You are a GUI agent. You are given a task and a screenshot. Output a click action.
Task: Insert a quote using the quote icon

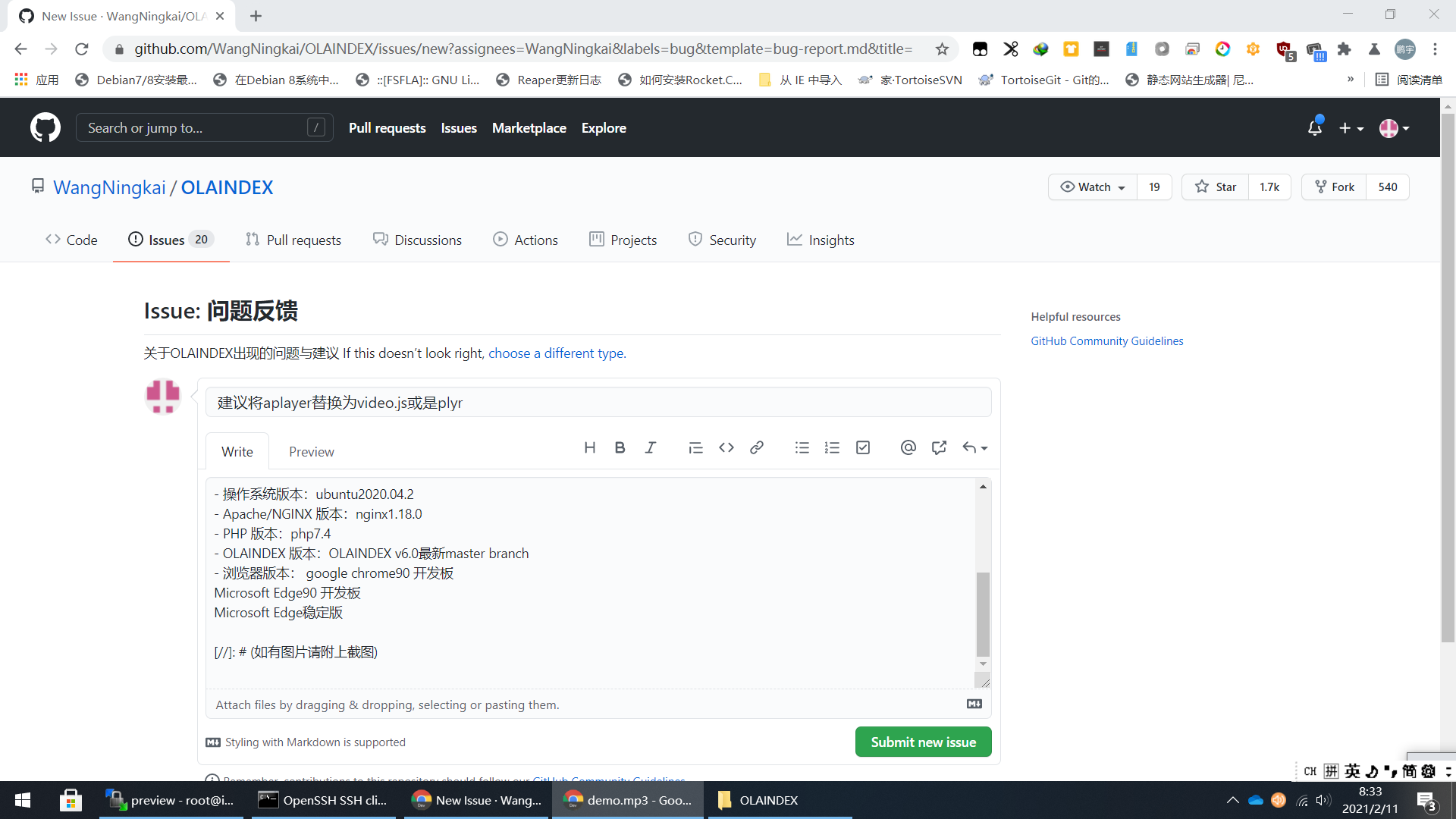695,447
